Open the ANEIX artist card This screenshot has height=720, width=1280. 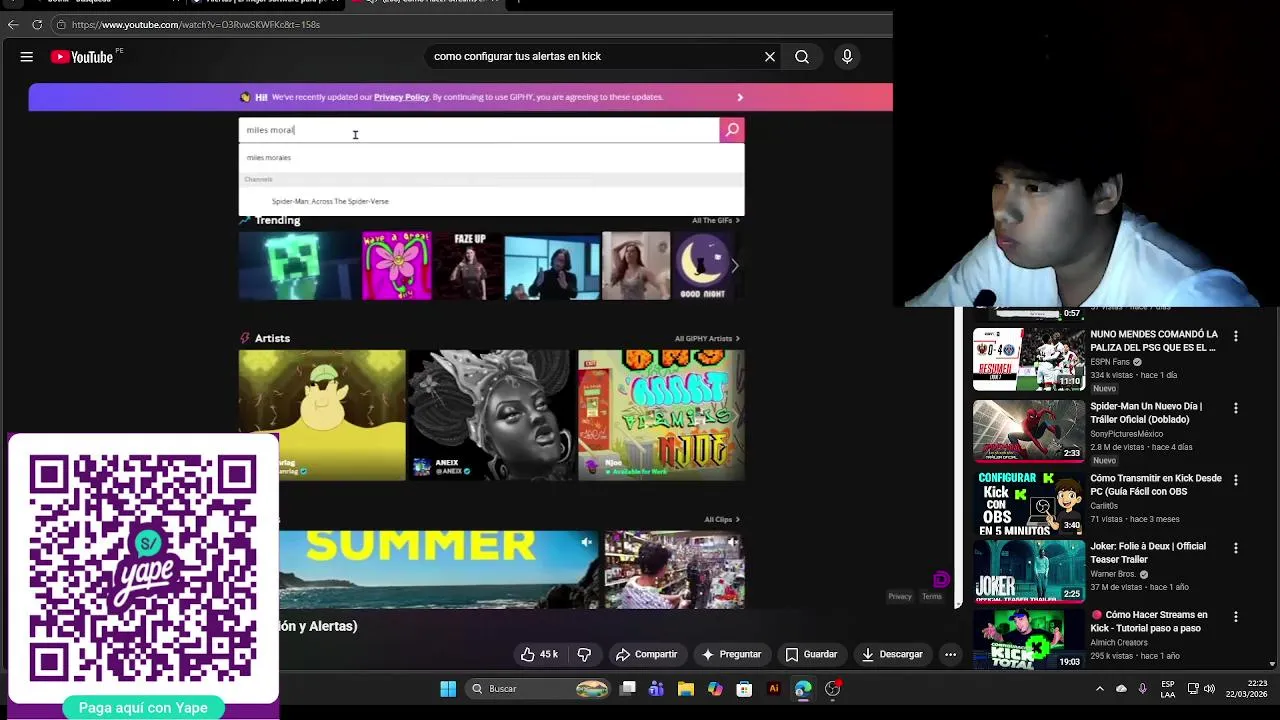tap(490, 415)
